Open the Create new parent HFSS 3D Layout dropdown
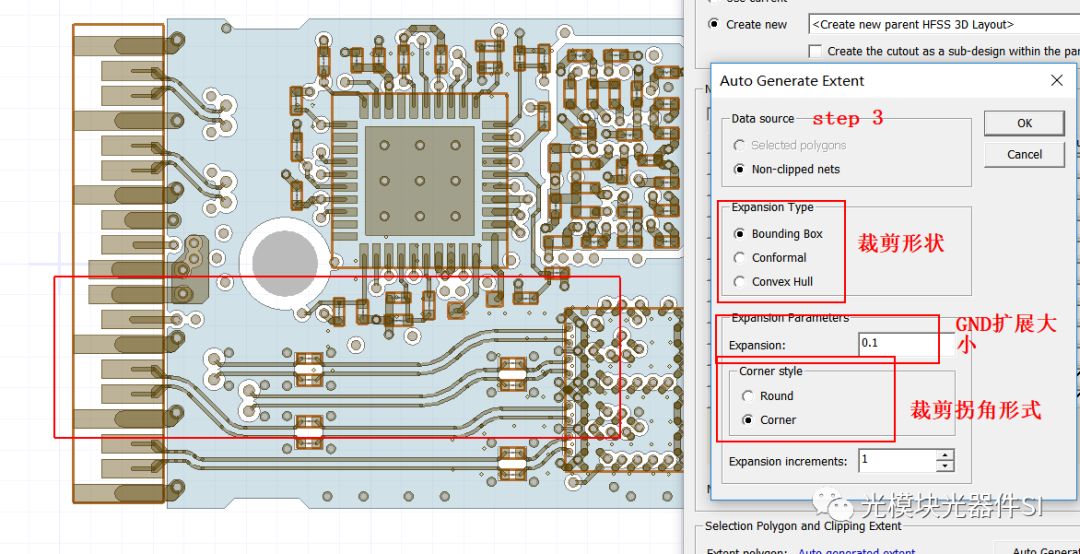 (944, 24)
